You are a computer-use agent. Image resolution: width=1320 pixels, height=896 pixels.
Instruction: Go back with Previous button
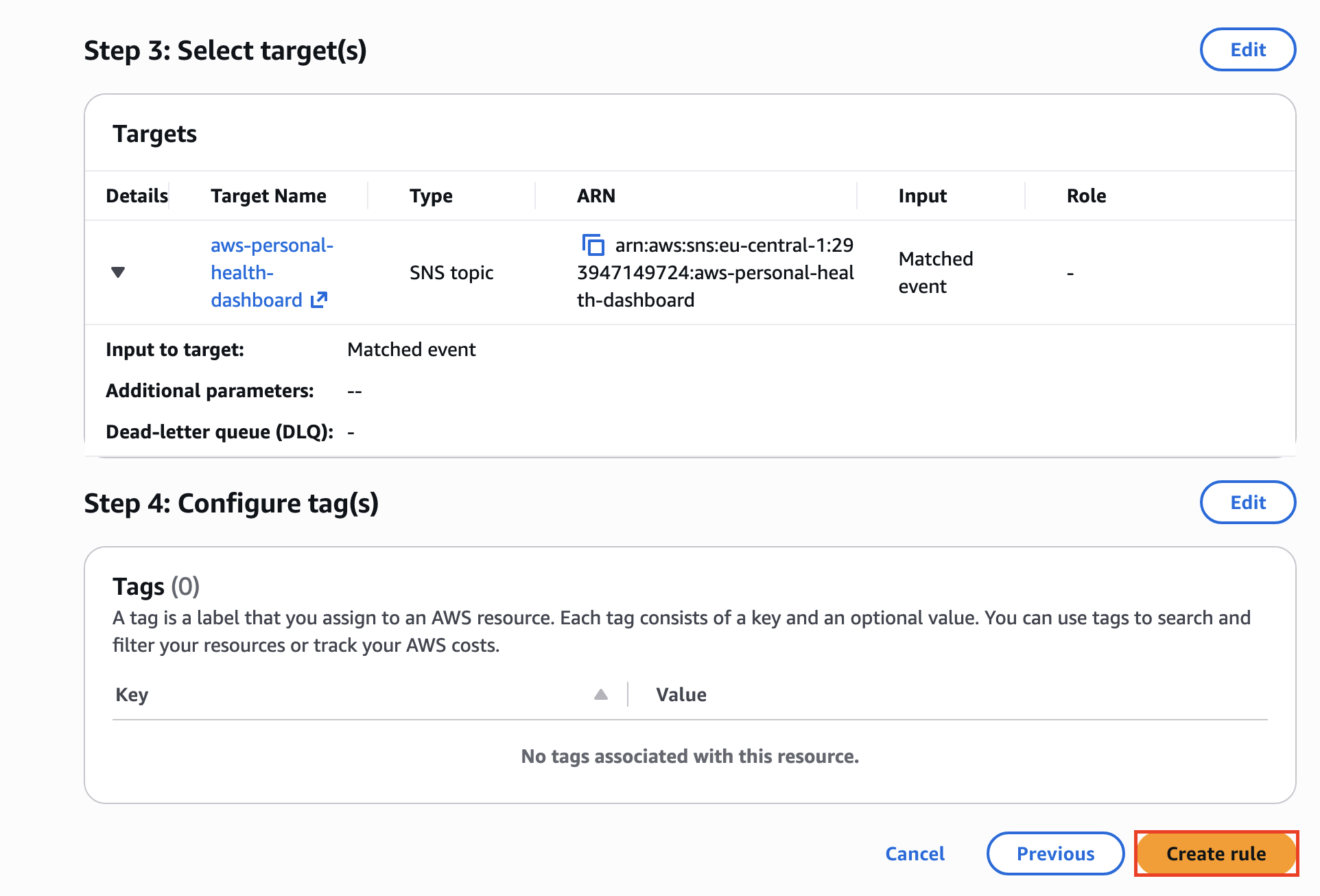click(x=1055, y=853)
